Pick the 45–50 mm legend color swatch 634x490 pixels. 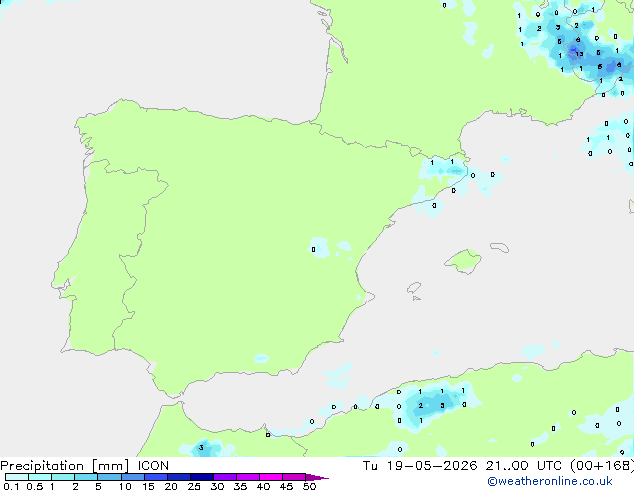[x=294, y=477]
